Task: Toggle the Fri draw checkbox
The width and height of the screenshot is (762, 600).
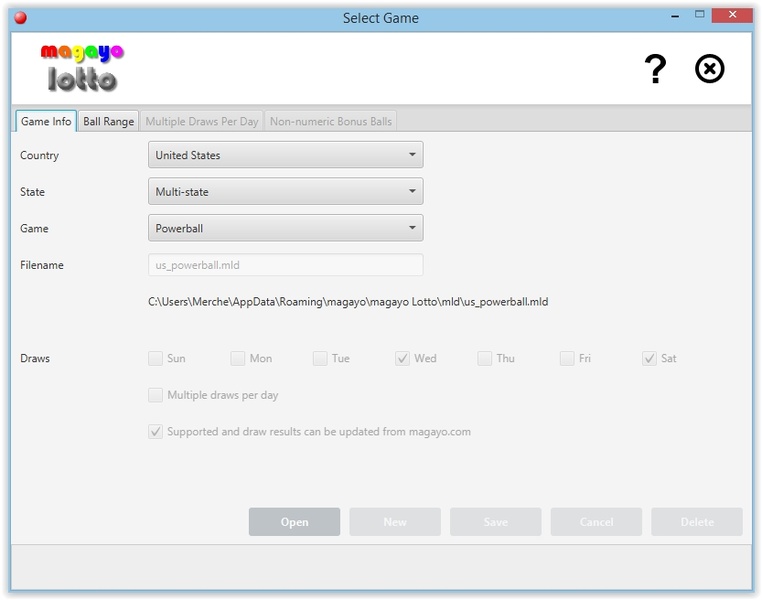Action: coord(567,359)
